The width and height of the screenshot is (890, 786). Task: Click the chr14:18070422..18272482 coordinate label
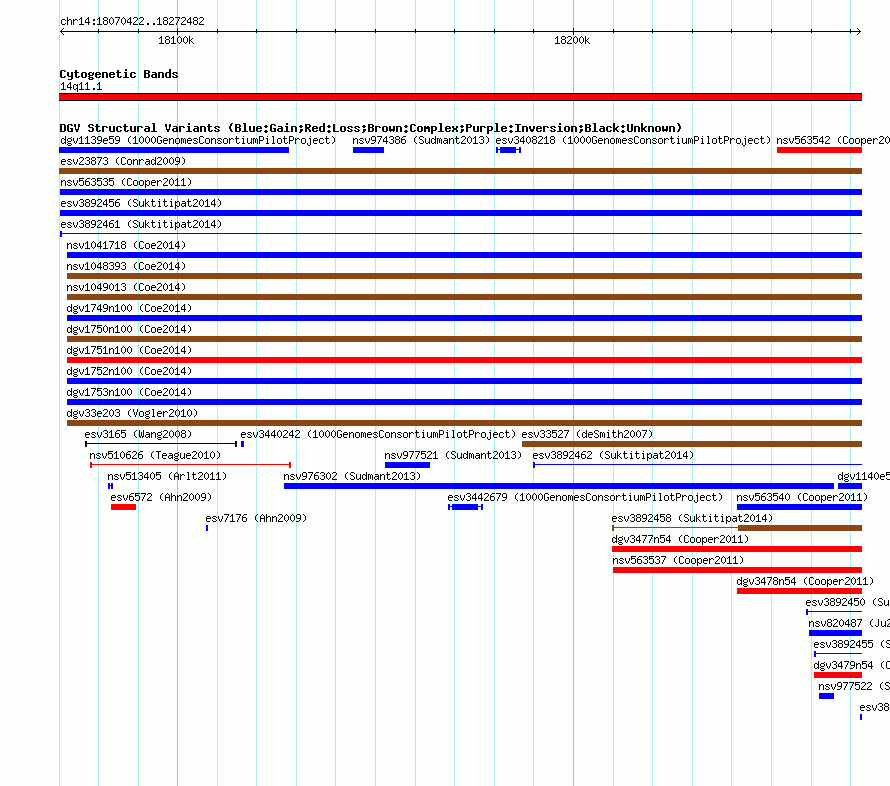(x=132, y=21)
